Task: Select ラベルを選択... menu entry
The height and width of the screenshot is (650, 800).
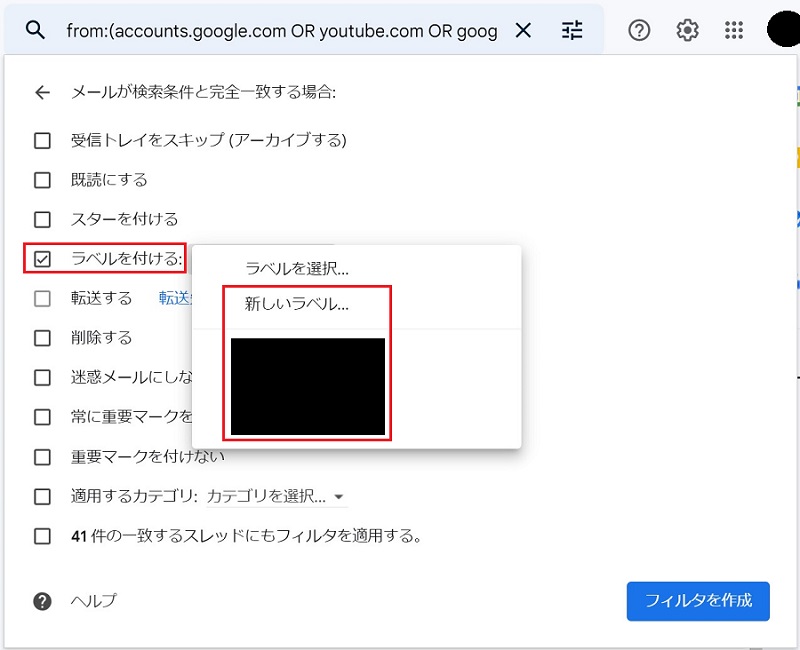Action: coord(297,268)
